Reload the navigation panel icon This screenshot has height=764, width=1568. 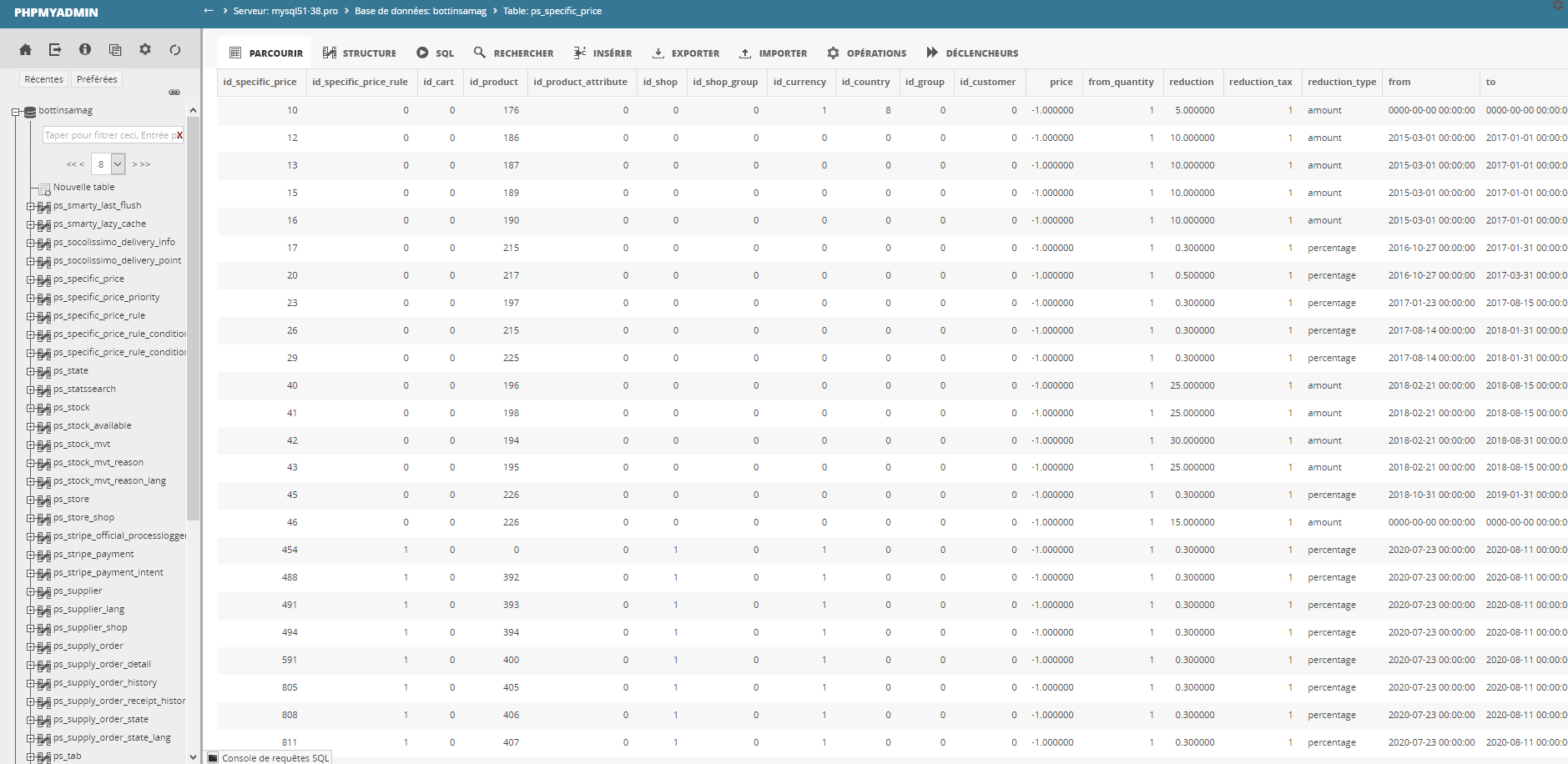(x=175, y=50)
